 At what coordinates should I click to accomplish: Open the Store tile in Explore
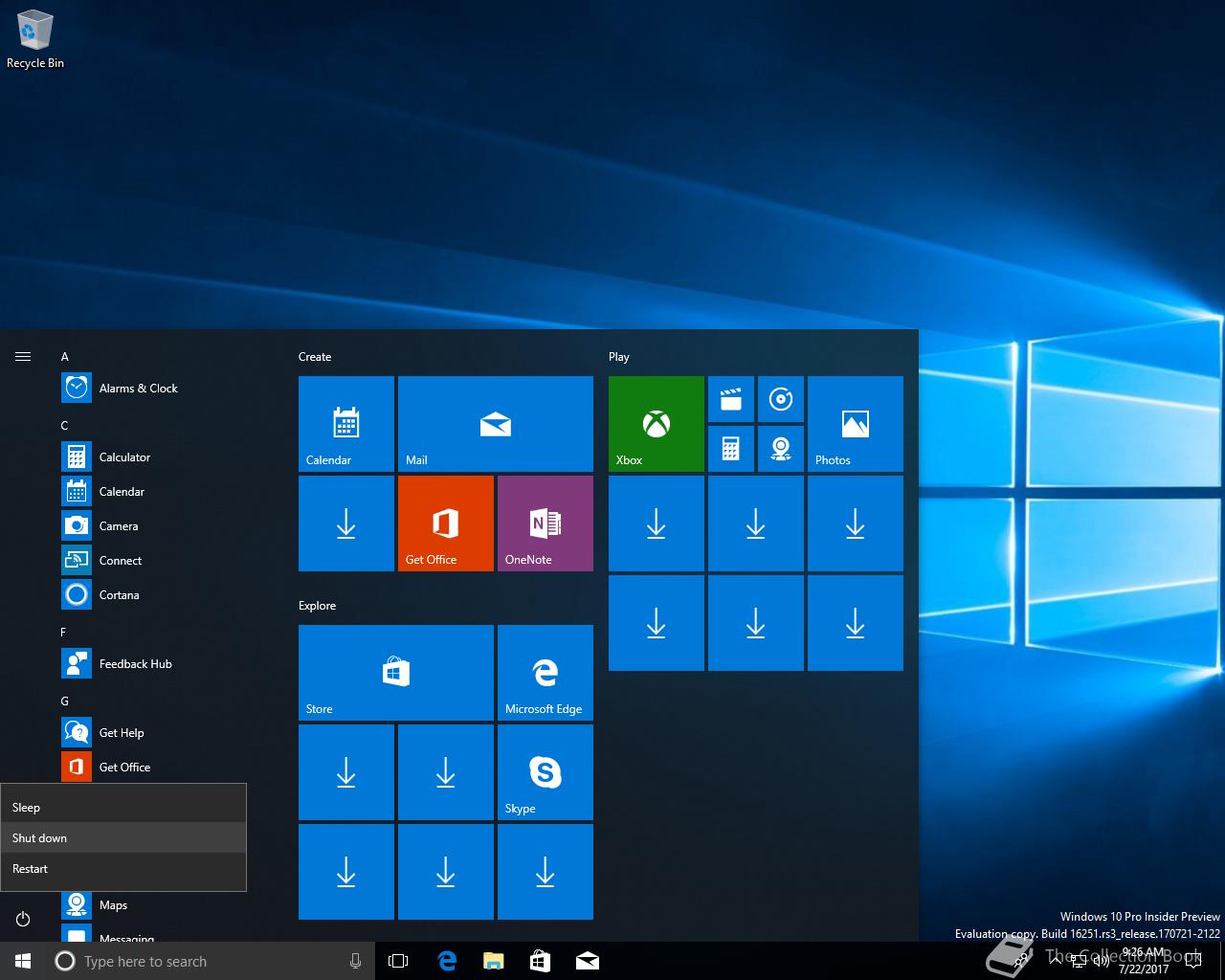click(x=396, y=673)
